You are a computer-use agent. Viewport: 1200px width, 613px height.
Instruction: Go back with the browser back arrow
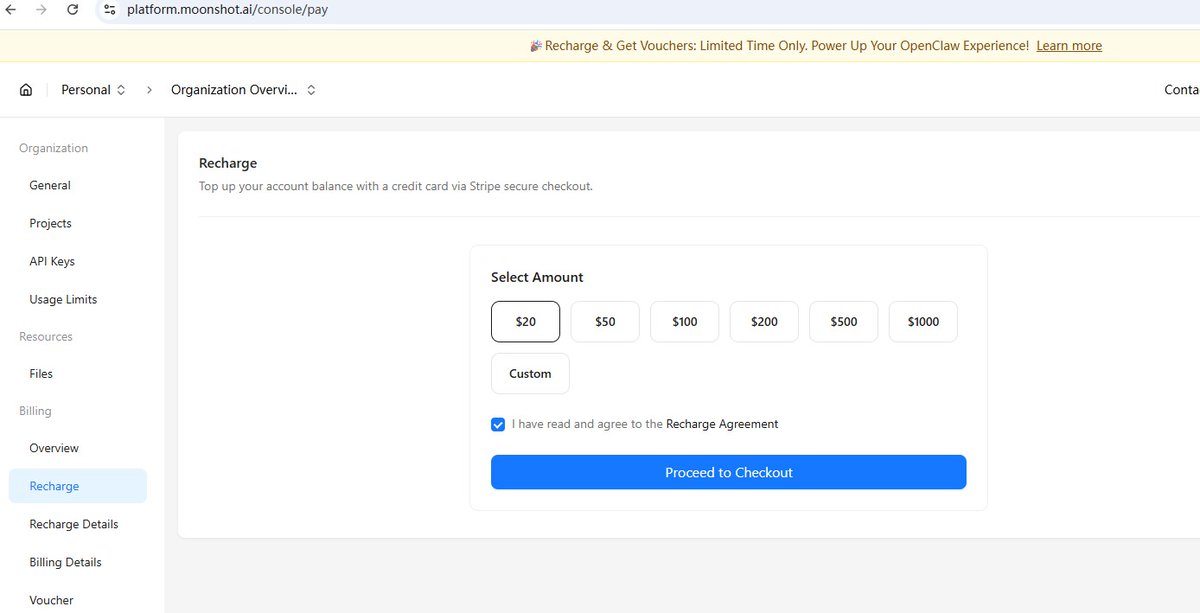10,10
